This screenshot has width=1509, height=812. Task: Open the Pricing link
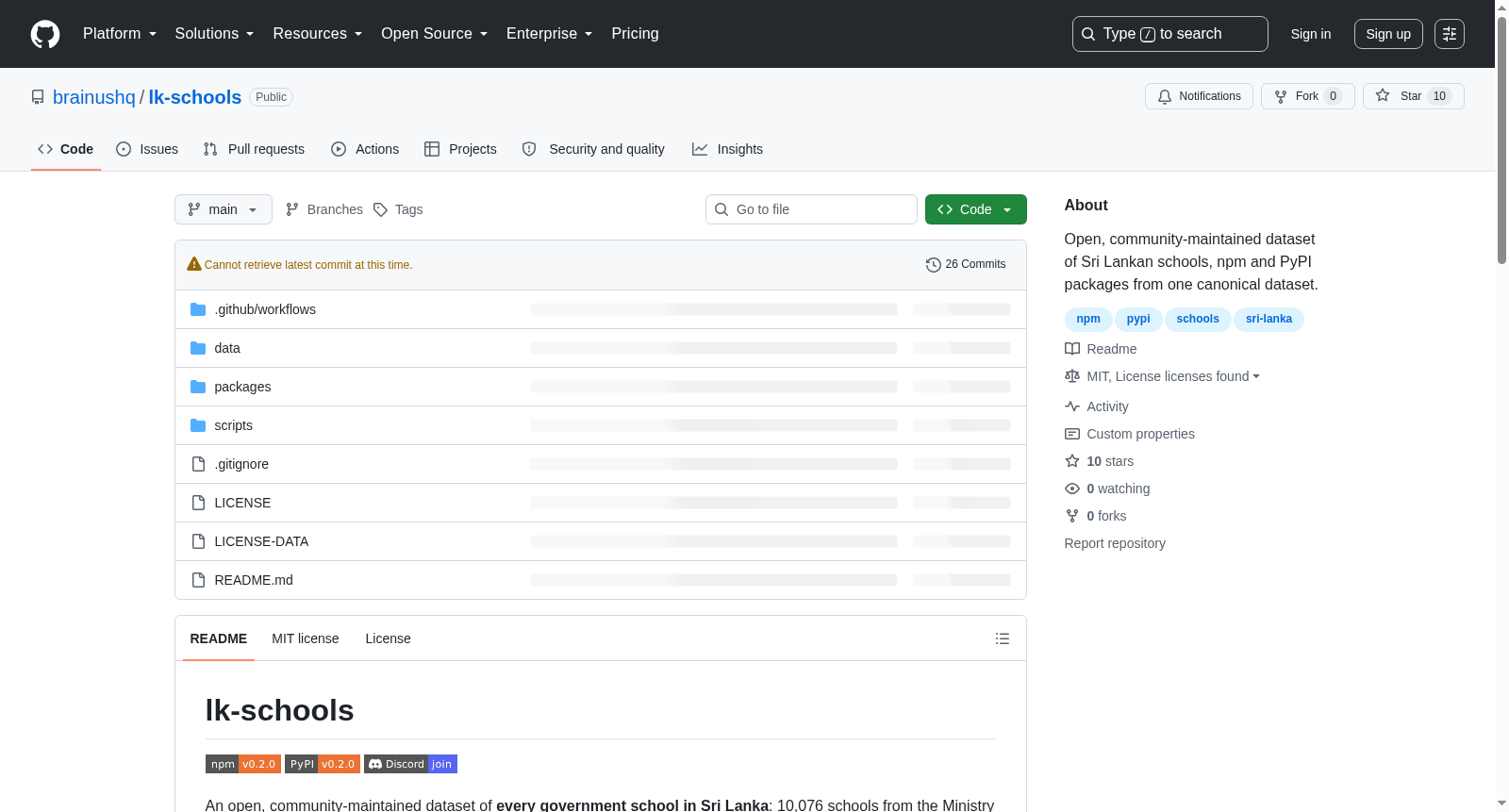[x=635, y=34]
